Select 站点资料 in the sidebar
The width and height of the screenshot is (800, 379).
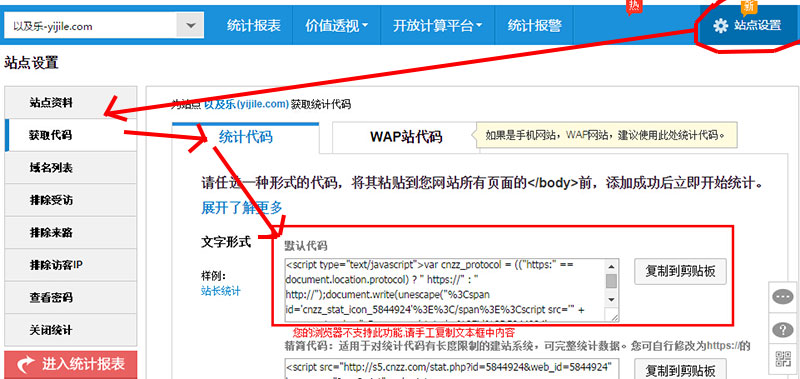(x=71, y=103)
